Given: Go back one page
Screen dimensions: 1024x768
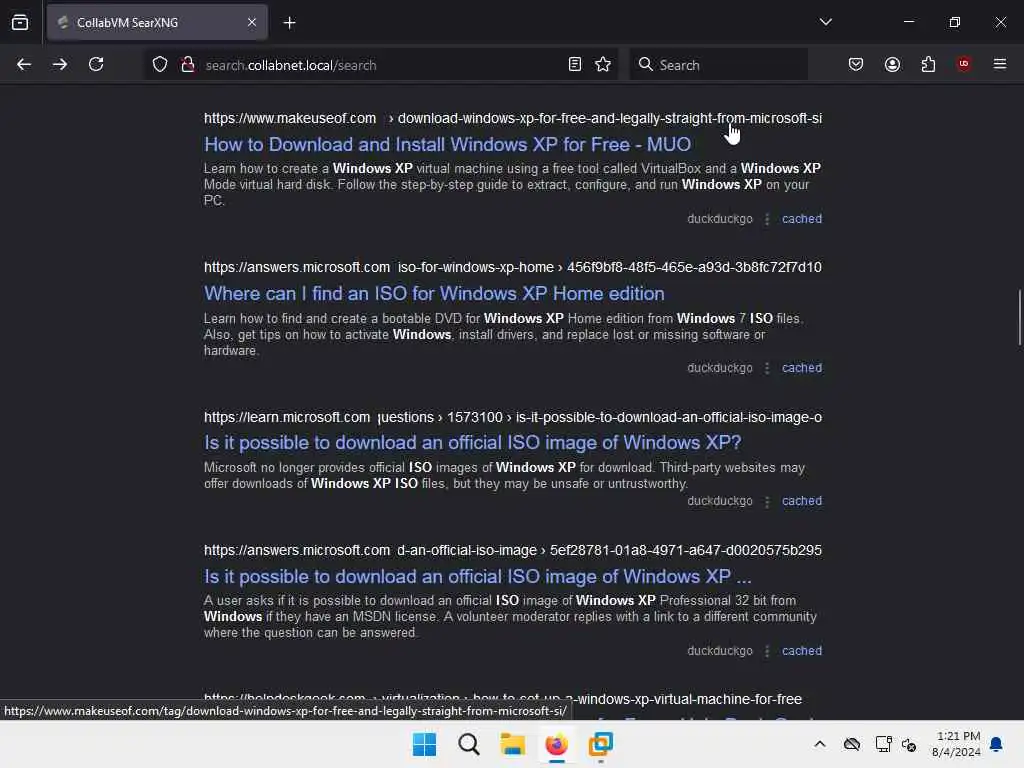Looking at the screenshot, I should click(24, 65).
